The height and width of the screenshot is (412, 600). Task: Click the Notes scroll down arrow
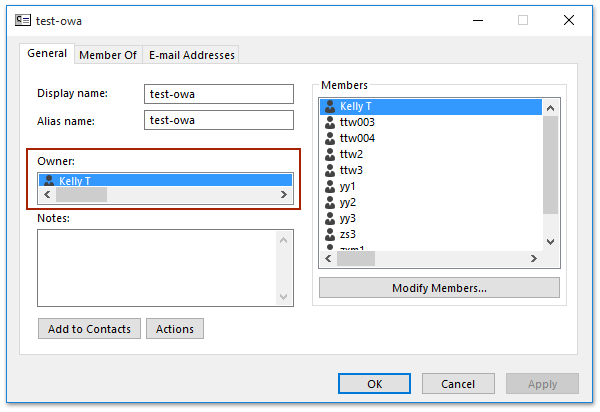(x=284, y=296)
